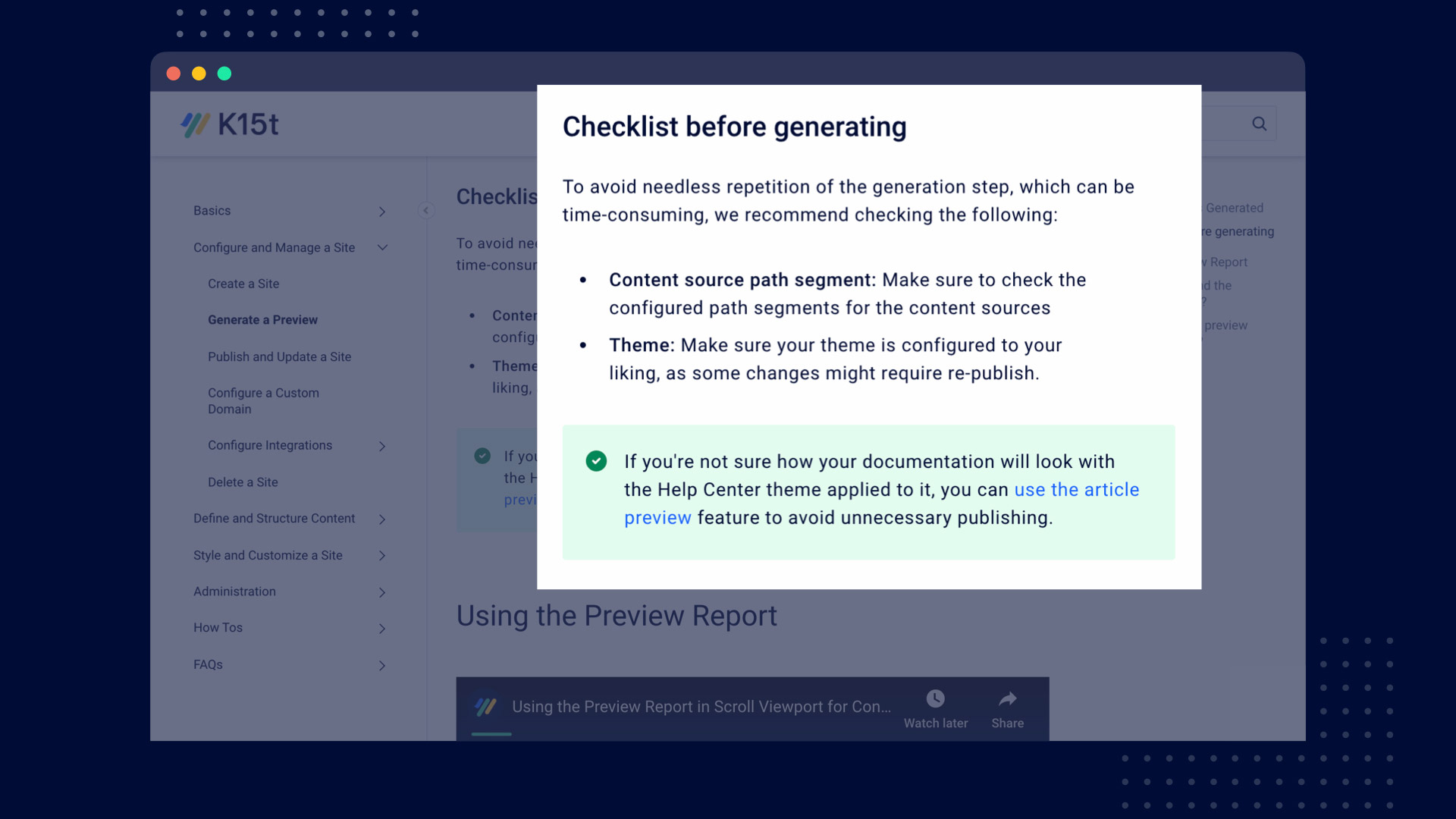Navigate to Create a Site page

[243, 283]
